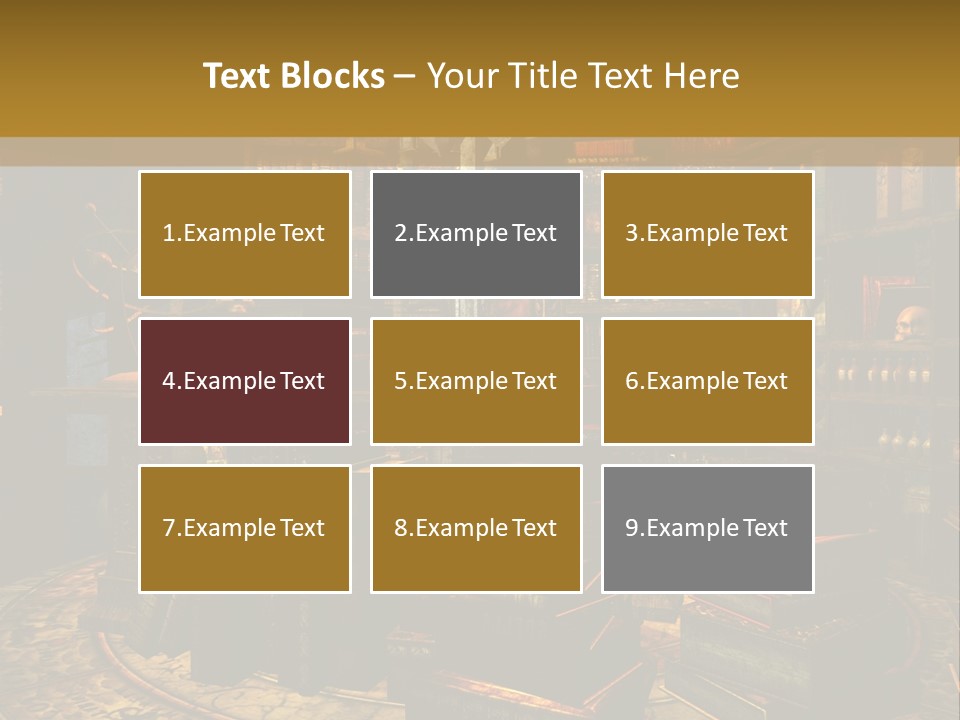Click the center "5.Example Text" block
Viewport: 960px width, 720px height.
click(x=476, y=381)
